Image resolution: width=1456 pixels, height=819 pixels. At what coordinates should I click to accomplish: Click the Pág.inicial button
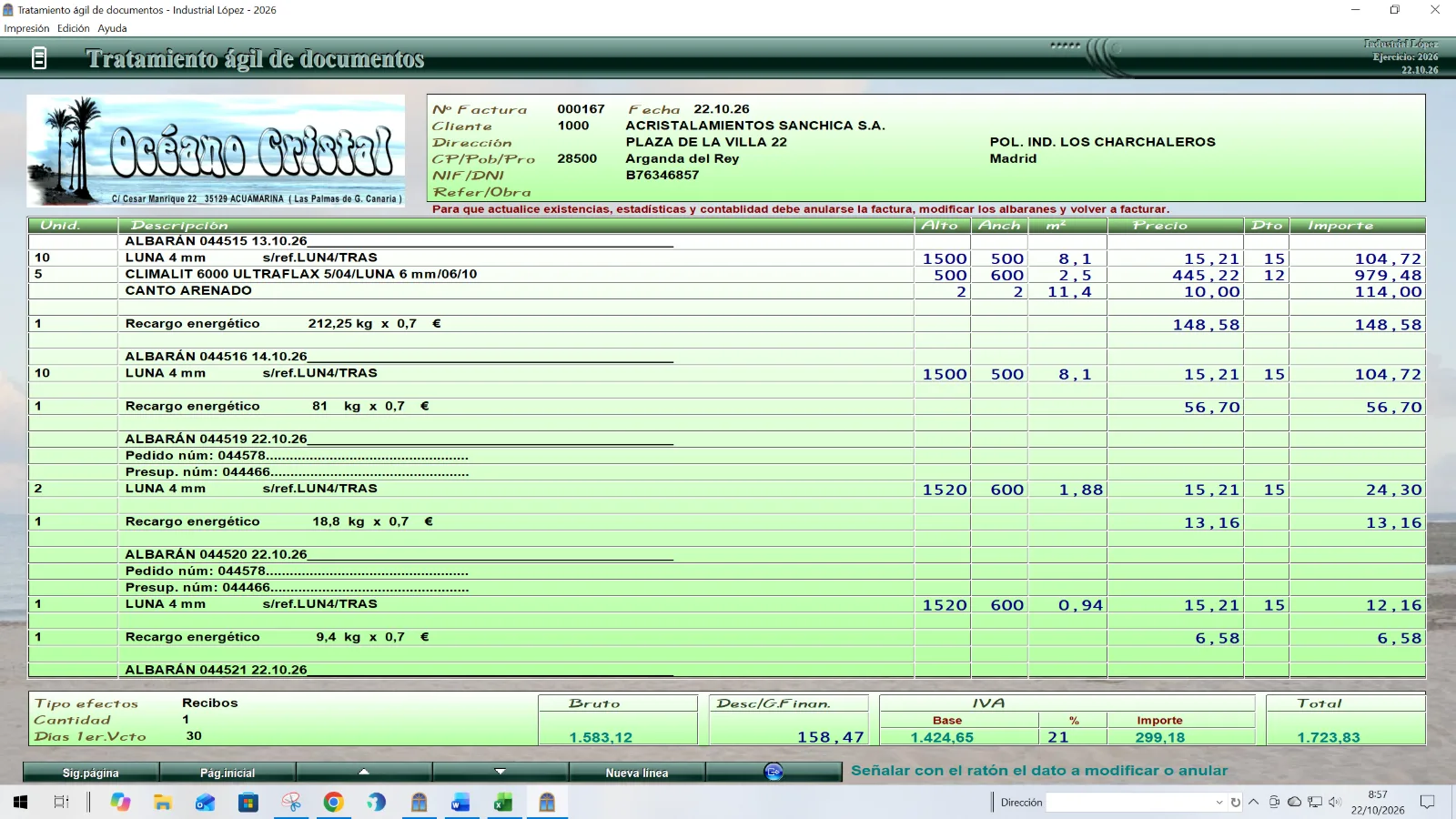pyautogui.click(x=227, y=773)
